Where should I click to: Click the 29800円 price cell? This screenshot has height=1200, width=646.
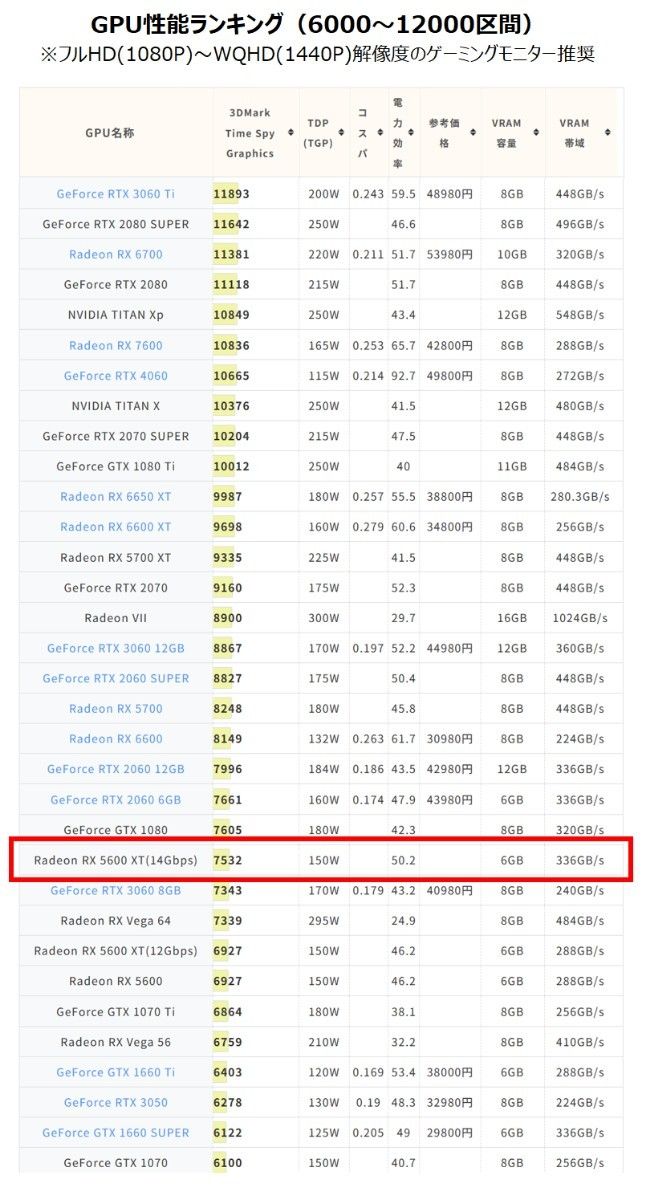point(449,1133)
